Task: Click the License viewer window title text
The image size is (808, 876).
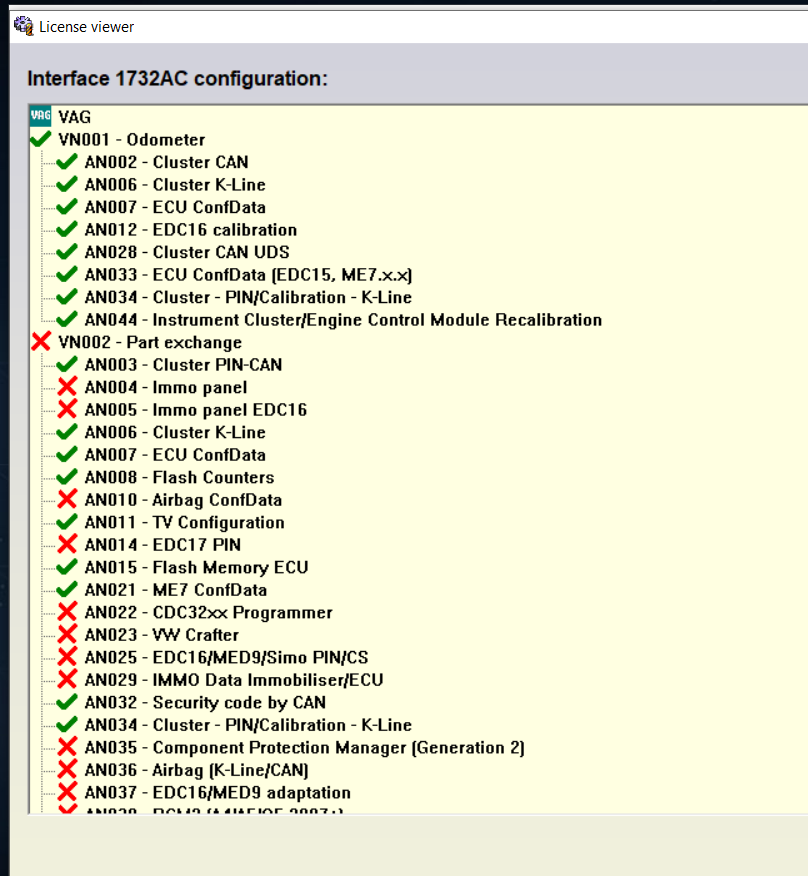Action: pyautogui.click(x=86, y=27)
